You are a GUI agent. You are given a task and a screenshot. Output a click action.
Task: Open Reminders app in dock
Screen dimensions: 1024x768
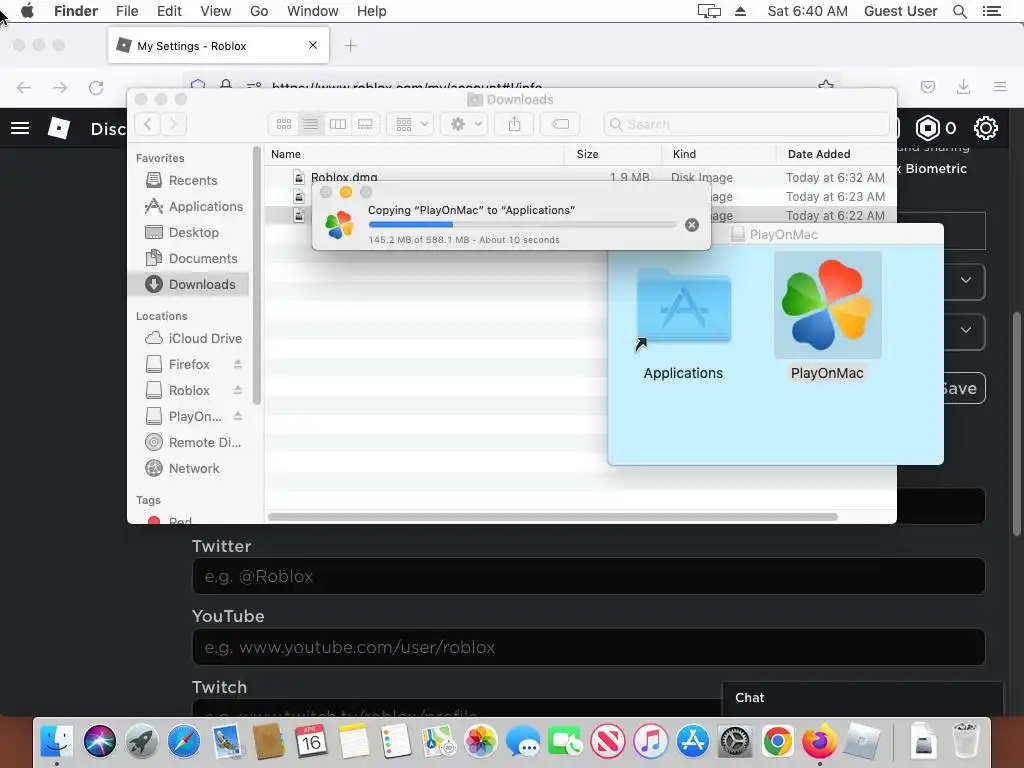click(396, 742)
